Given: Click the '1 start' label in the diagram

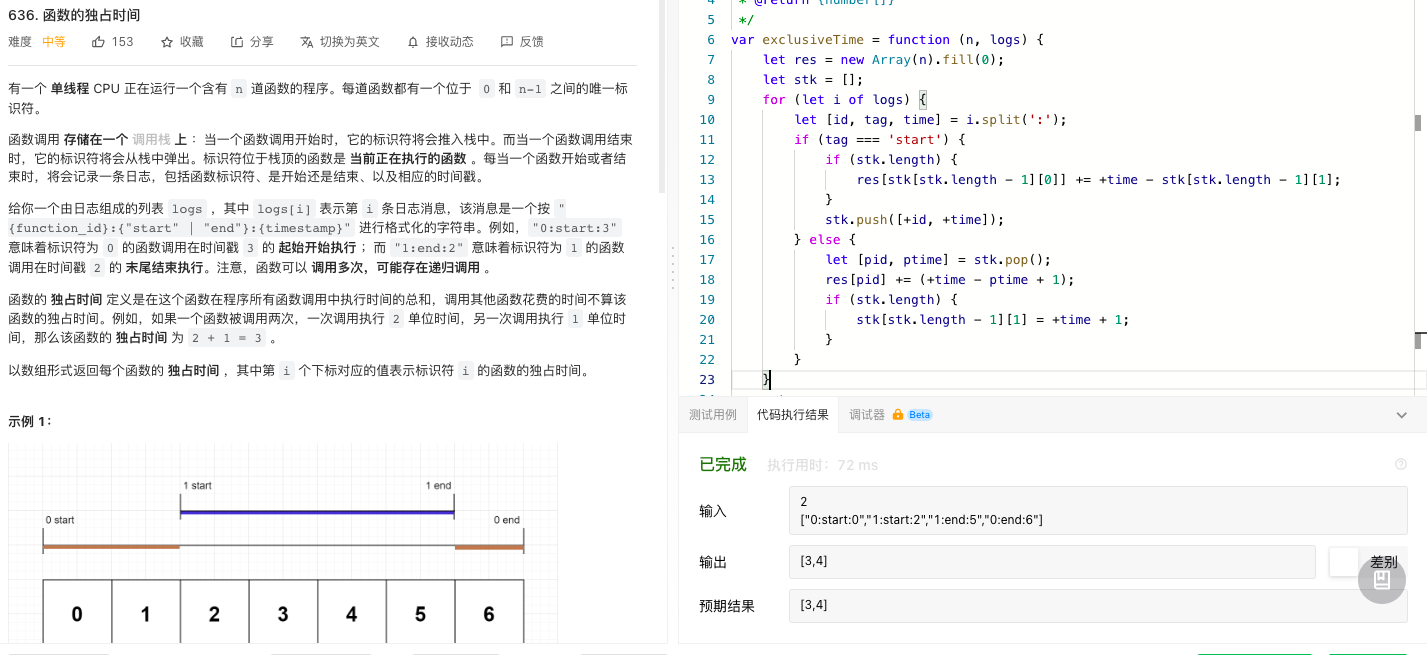Looking at the screenshot, I should [x=197, y=485].
